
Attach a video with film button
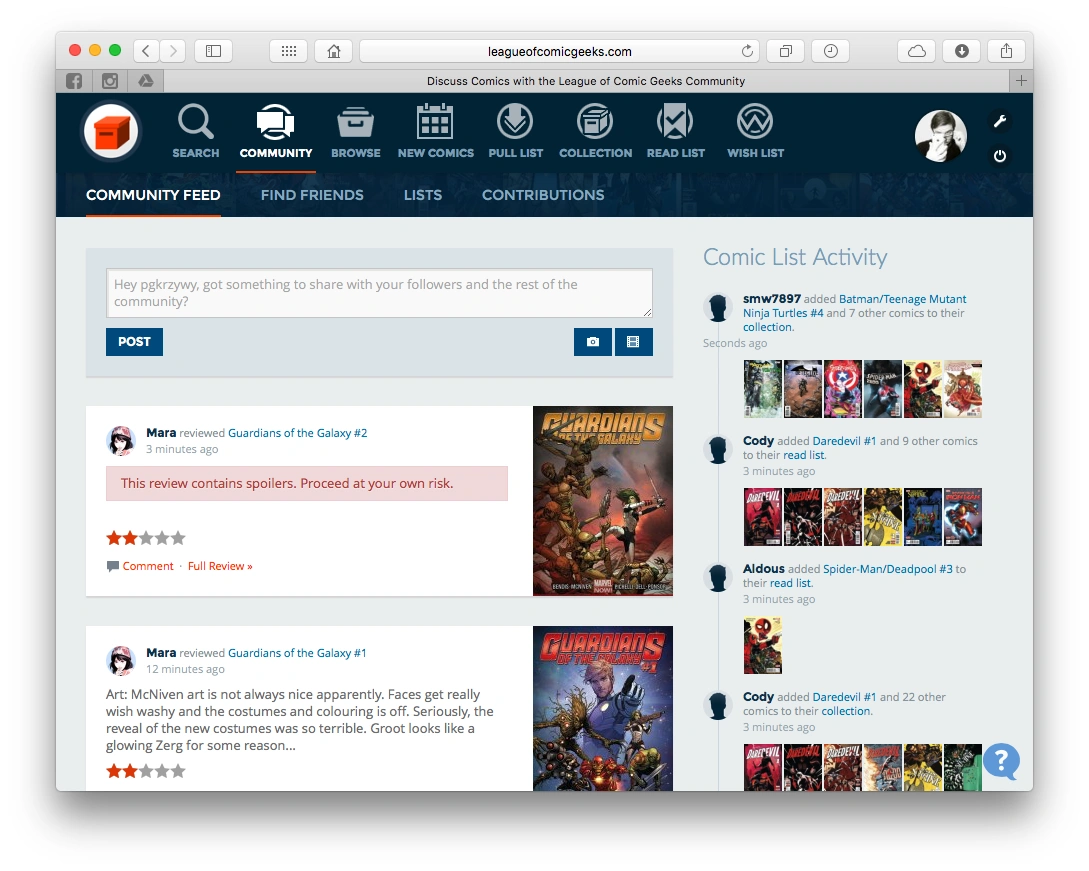633,342
